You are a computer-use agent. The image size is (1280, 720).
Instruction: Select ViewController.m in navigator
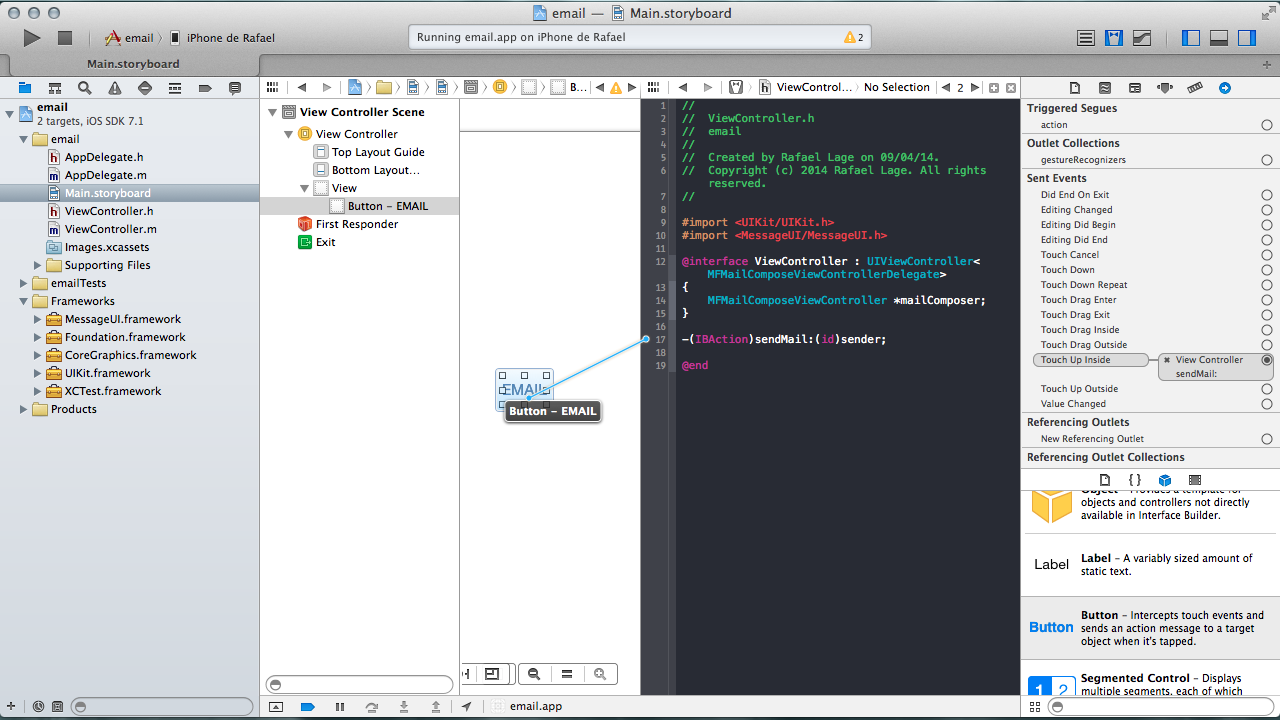click(x=110, y=229)
